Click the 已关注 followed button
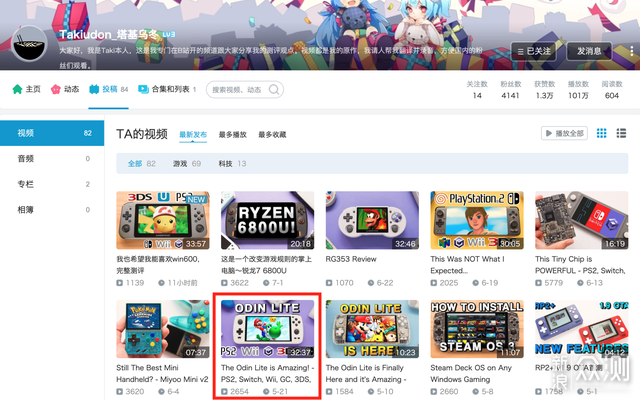640x400 pixels. (533, 51)
